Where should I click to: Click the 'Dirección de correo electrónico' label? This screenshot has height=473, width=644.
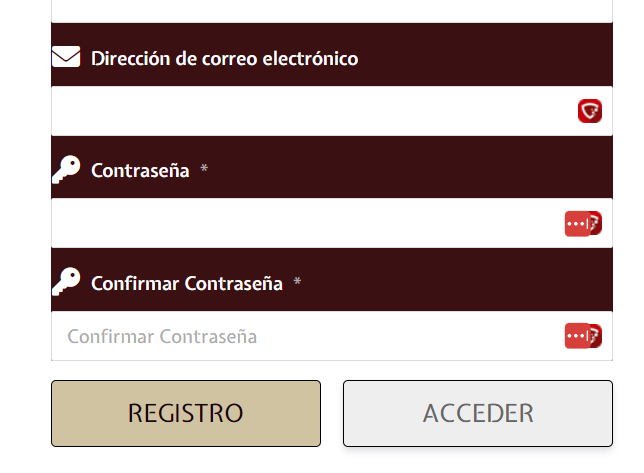click(x=225, y=58)
